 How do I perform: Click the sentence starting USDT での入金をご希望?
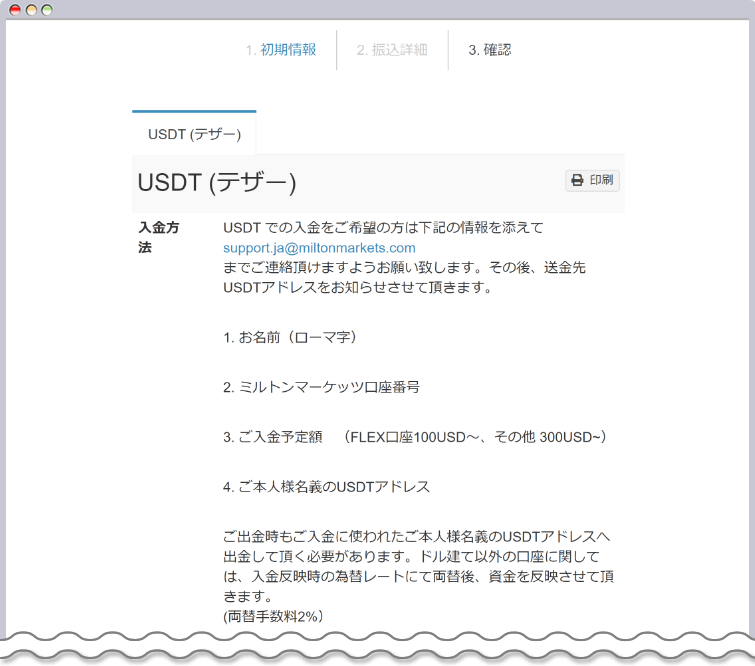click(383, 227)
